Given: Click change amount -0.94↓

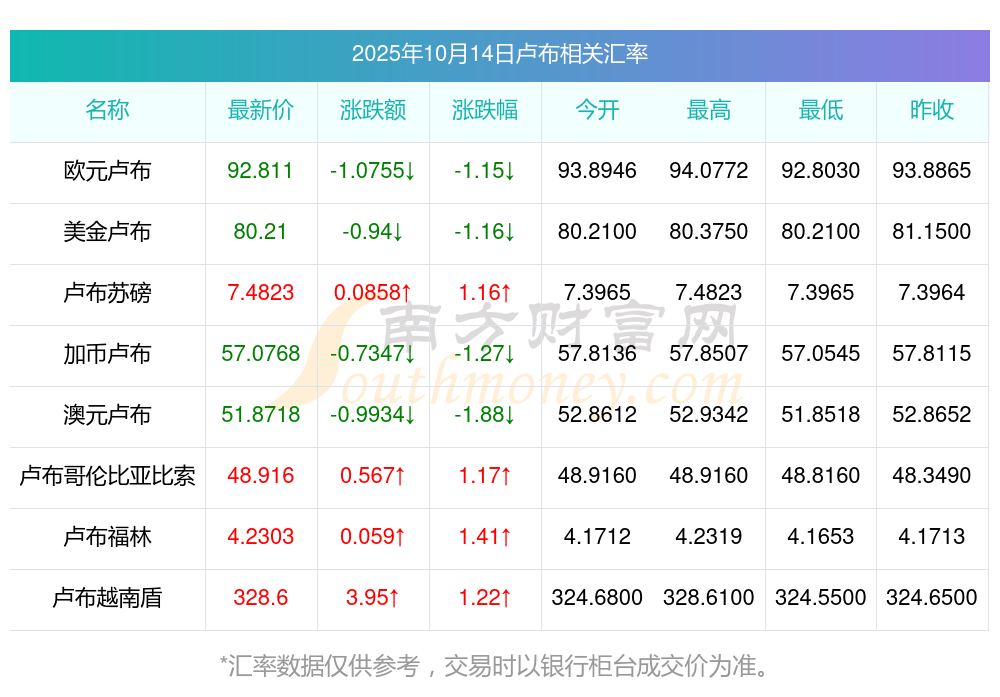Looking at the screenshot, I should pyautogui.click(x=372, y=231).
